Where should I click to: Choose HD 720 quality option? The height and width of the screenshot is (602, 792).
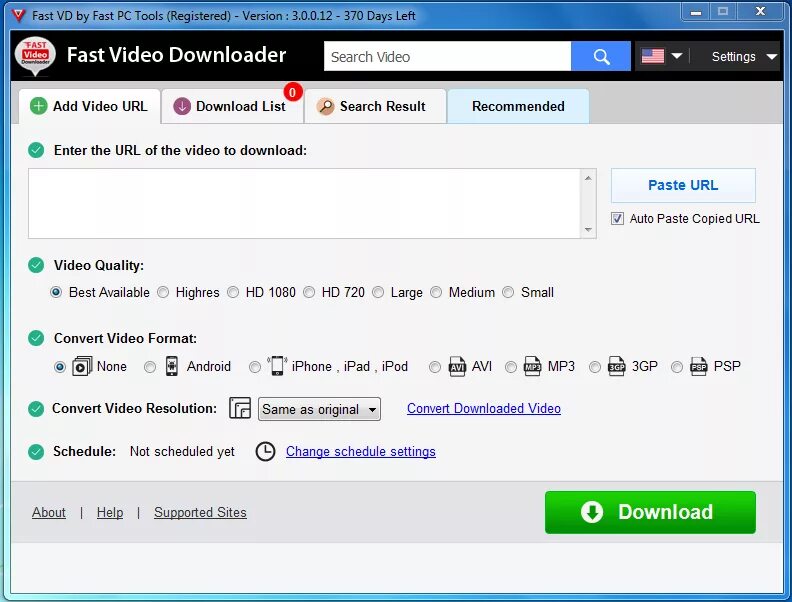309,292
